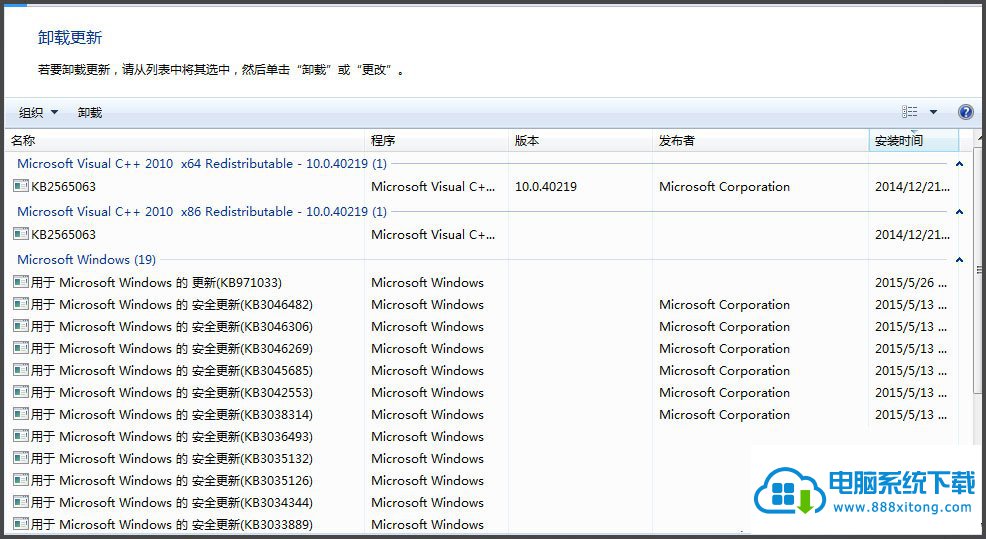Click the update icon for KB3038314
The width and height of the screenshot is (986, 539).
coord(21,414)
